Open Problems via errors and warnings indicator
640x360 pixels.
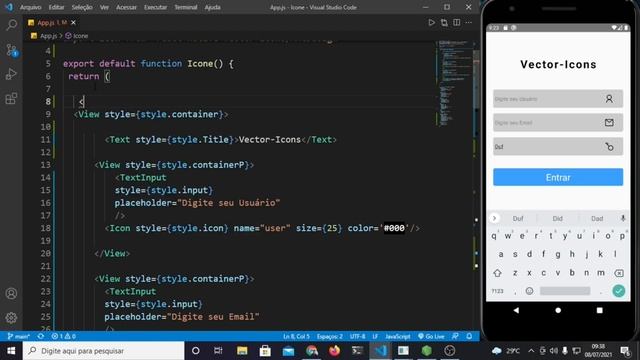click(63, 336)
